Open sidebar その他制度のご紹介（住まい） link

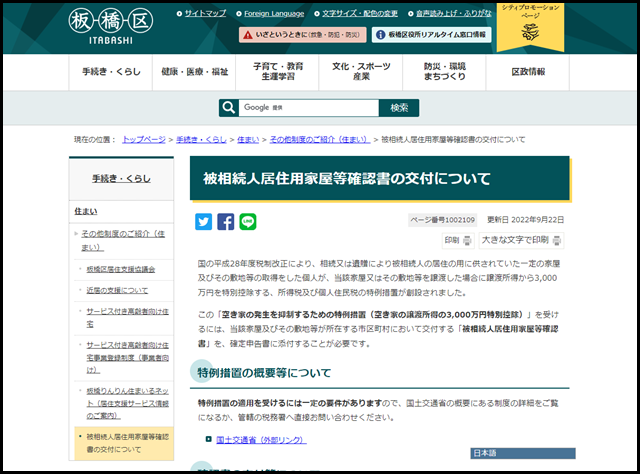[x=123, y=240]
